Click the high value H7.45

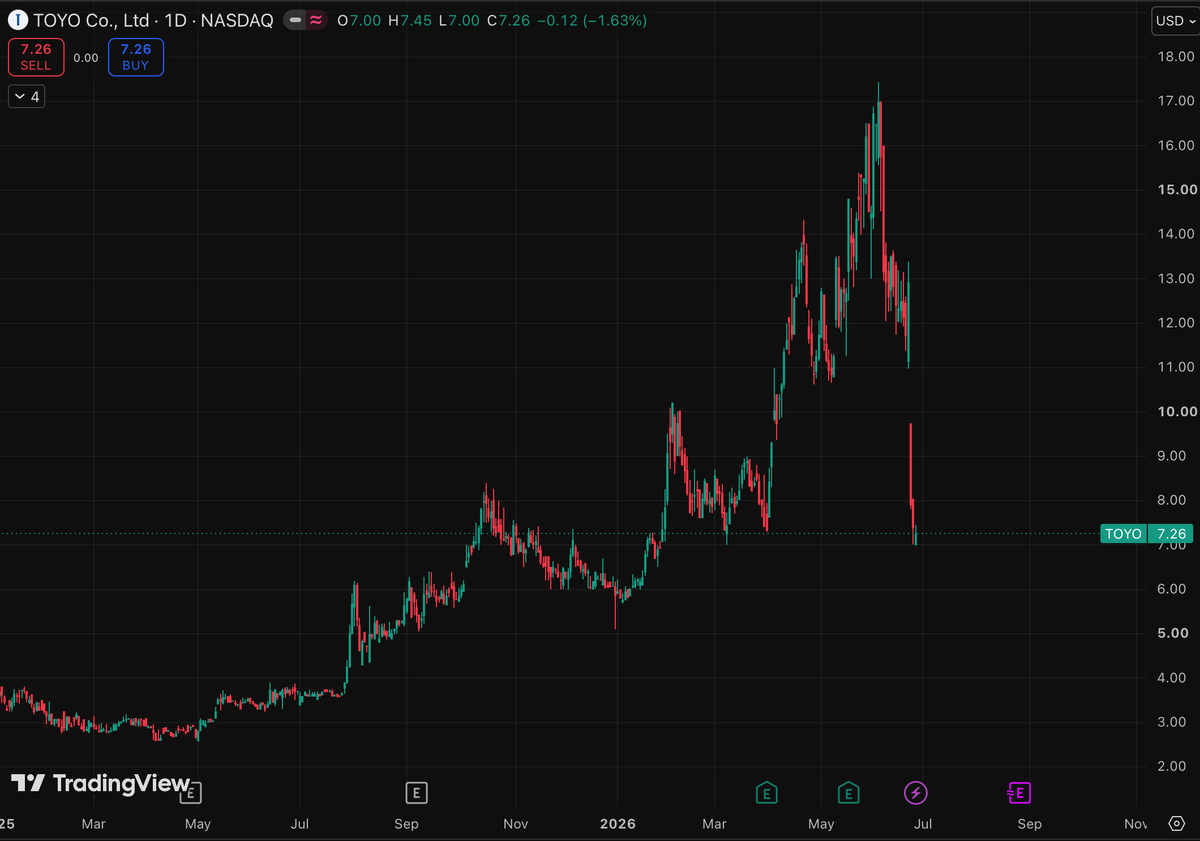tap(410, 20)
